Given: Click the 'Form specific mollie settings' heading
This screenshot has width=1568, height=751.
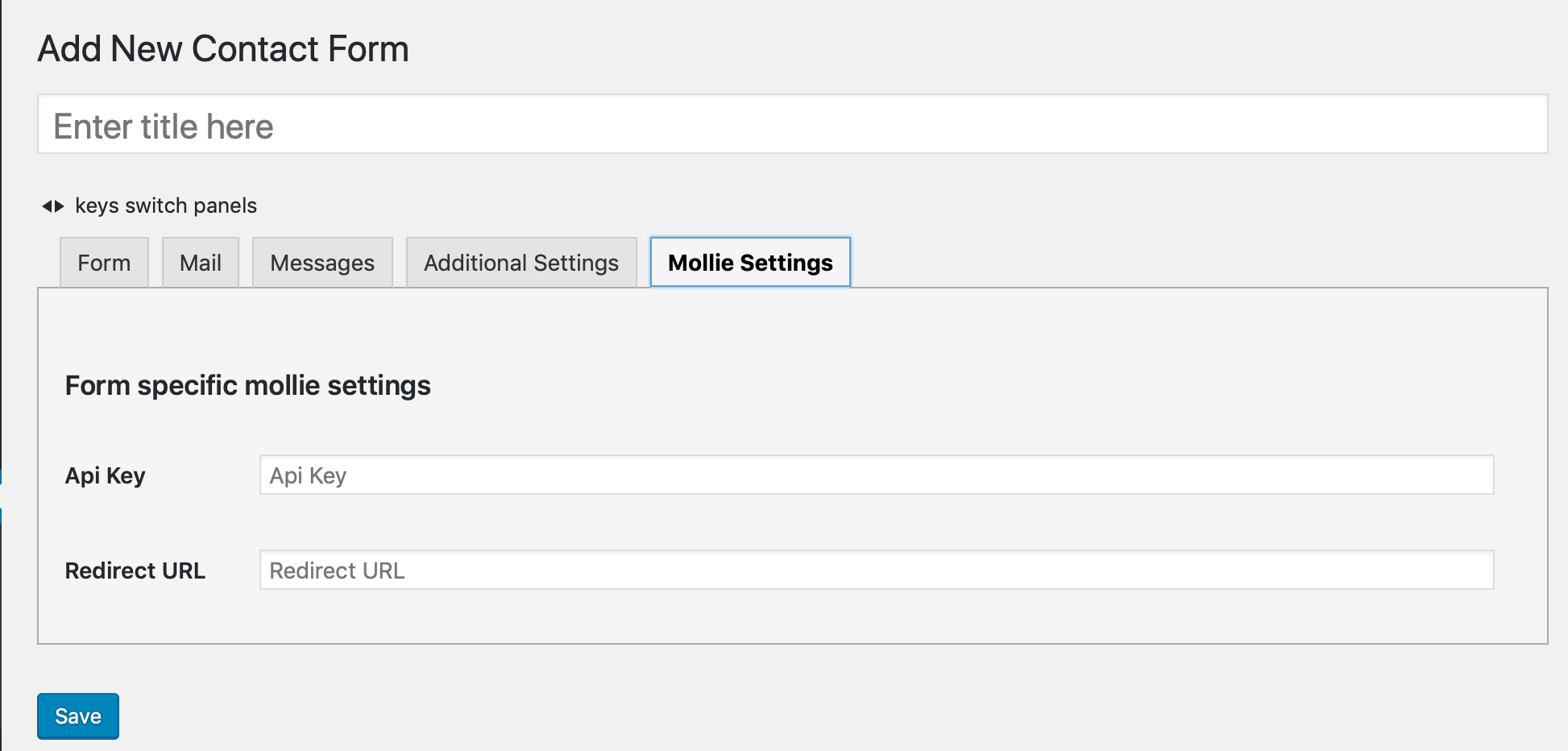Looking at the screenshot, I should (248, 386).
